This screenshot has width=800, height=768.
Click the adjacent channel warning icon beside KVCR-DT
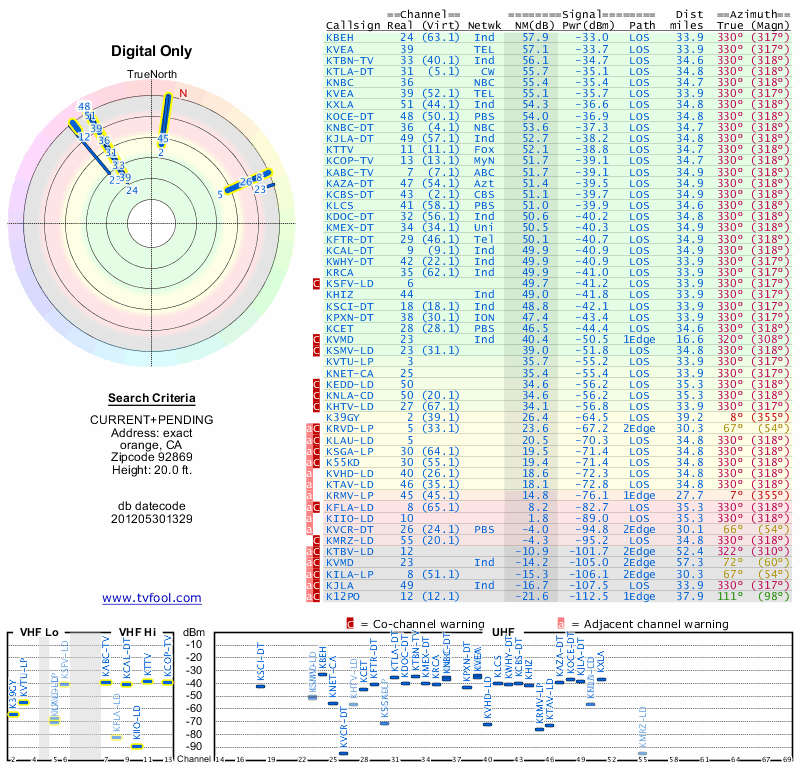(308, 529)
